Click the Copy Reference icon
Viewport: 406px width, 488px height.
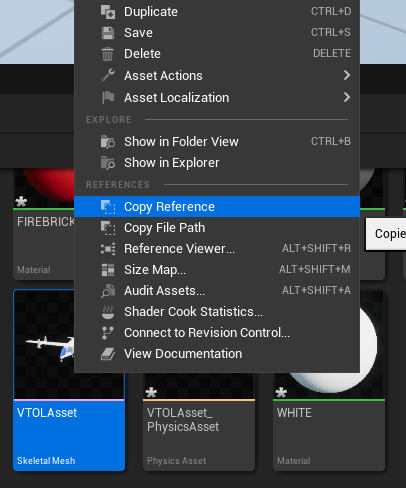click(x=108, y=207)
